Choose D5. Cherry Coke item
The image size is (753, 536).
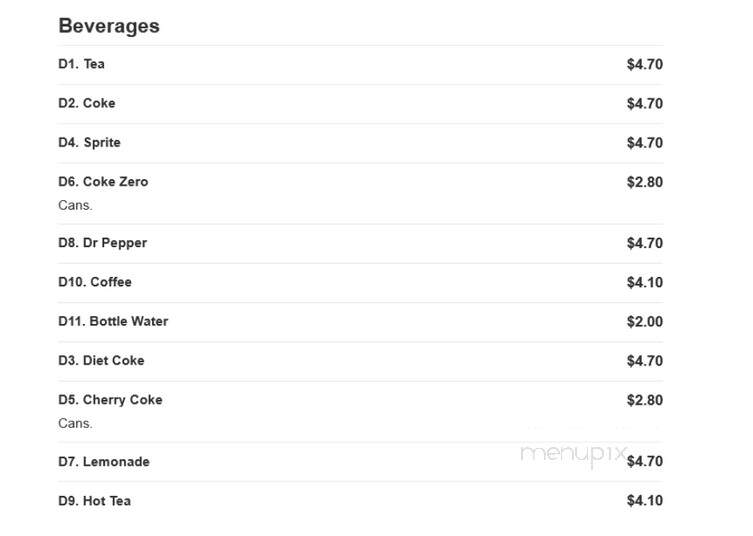coord(361,412)
